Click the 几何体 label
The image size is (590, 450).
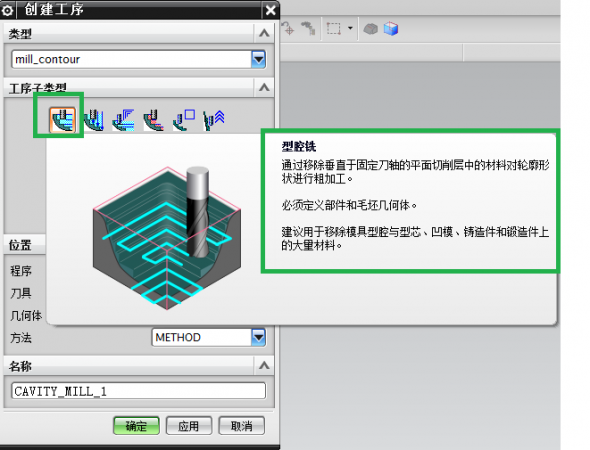click(26, 315)
